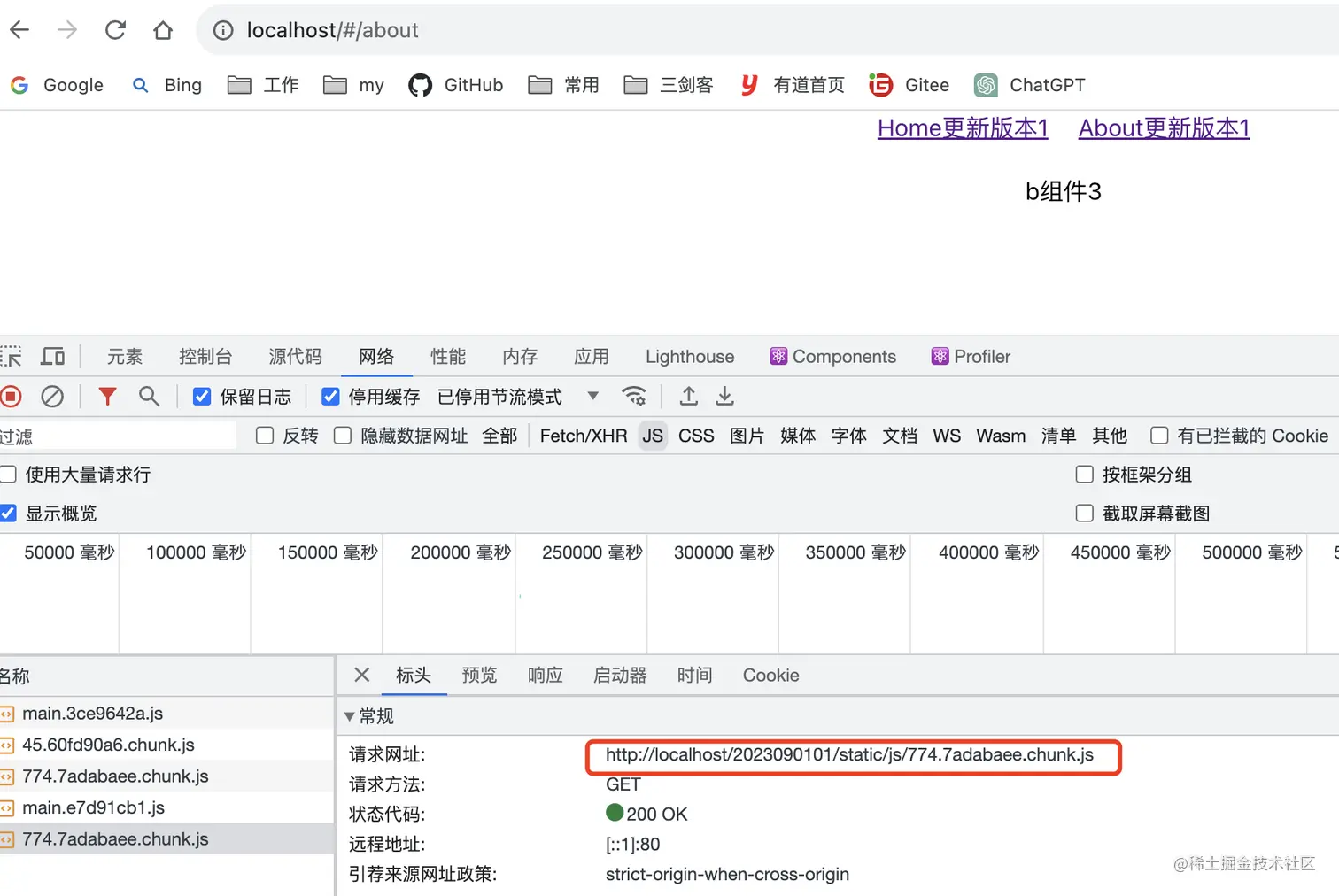Switch to the 控制台 DevTools tab

[205, 356]
